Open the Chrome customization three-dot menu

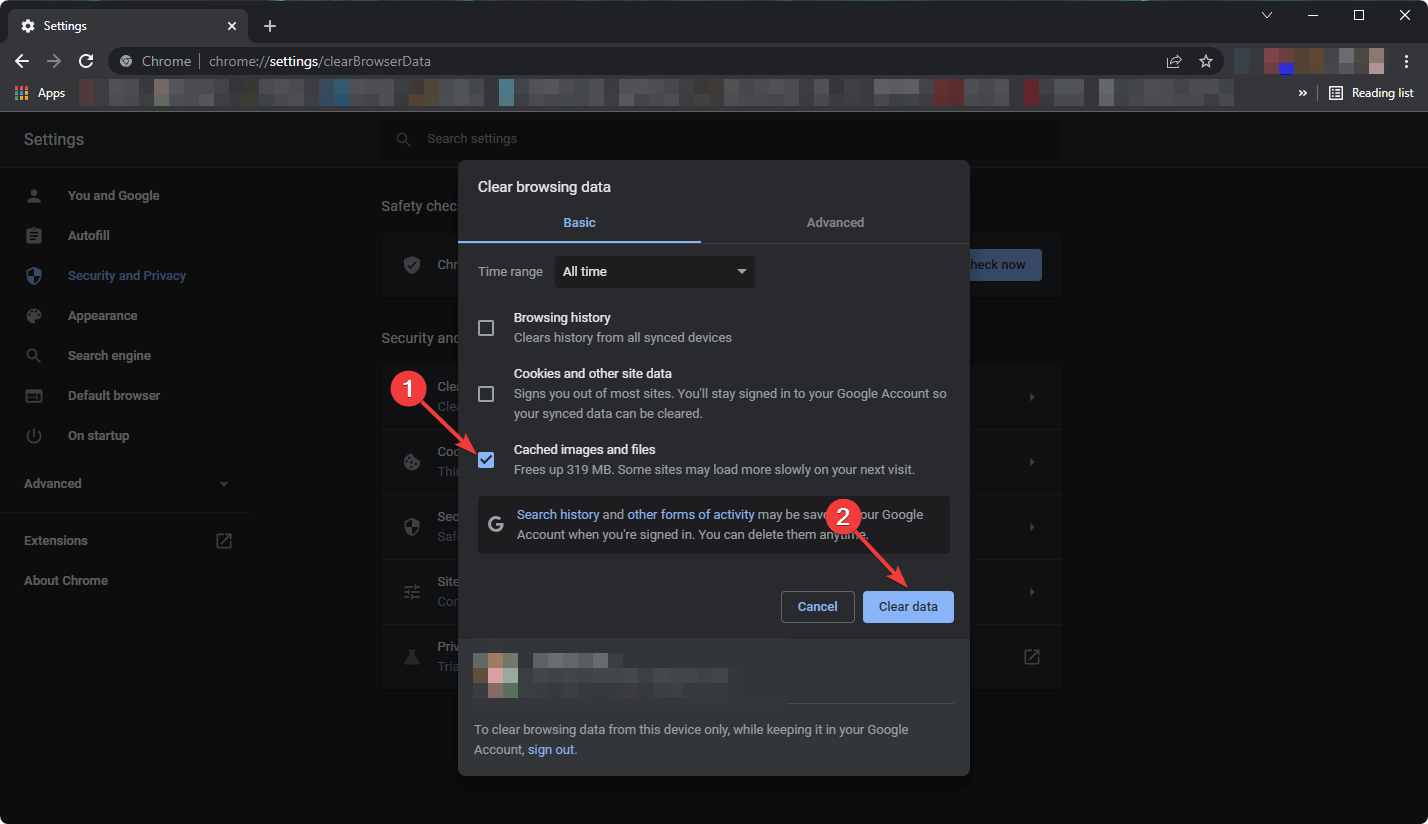click(1406, 61)
